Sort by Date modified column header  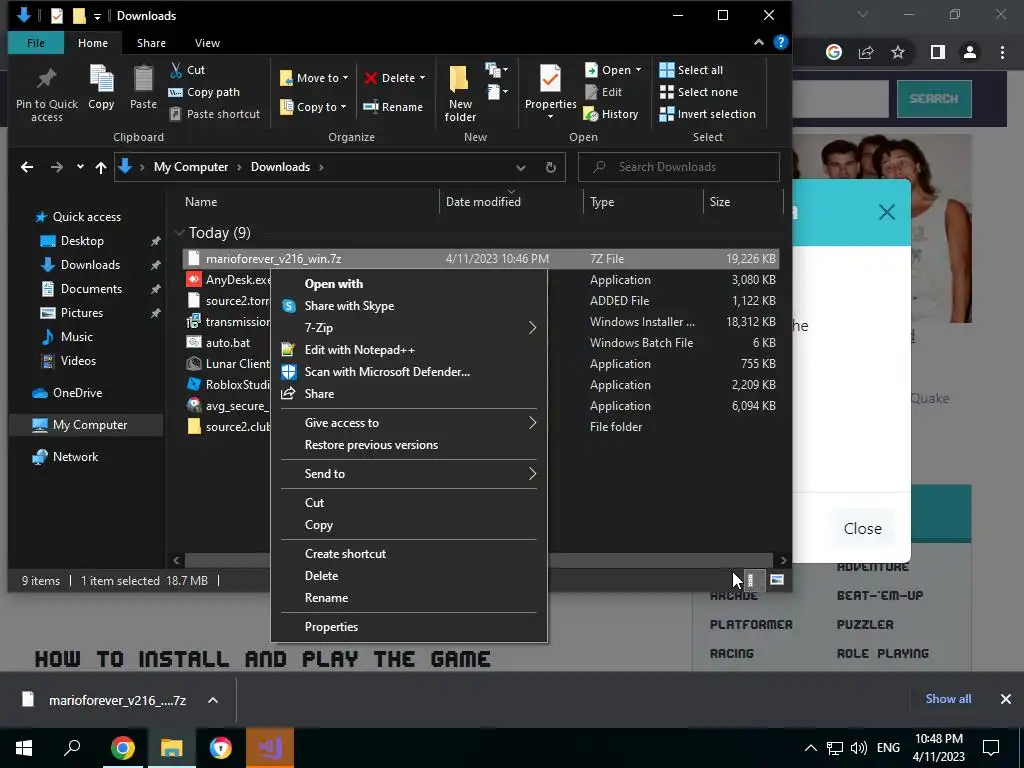pyautogui.click(x=483, y=202)
